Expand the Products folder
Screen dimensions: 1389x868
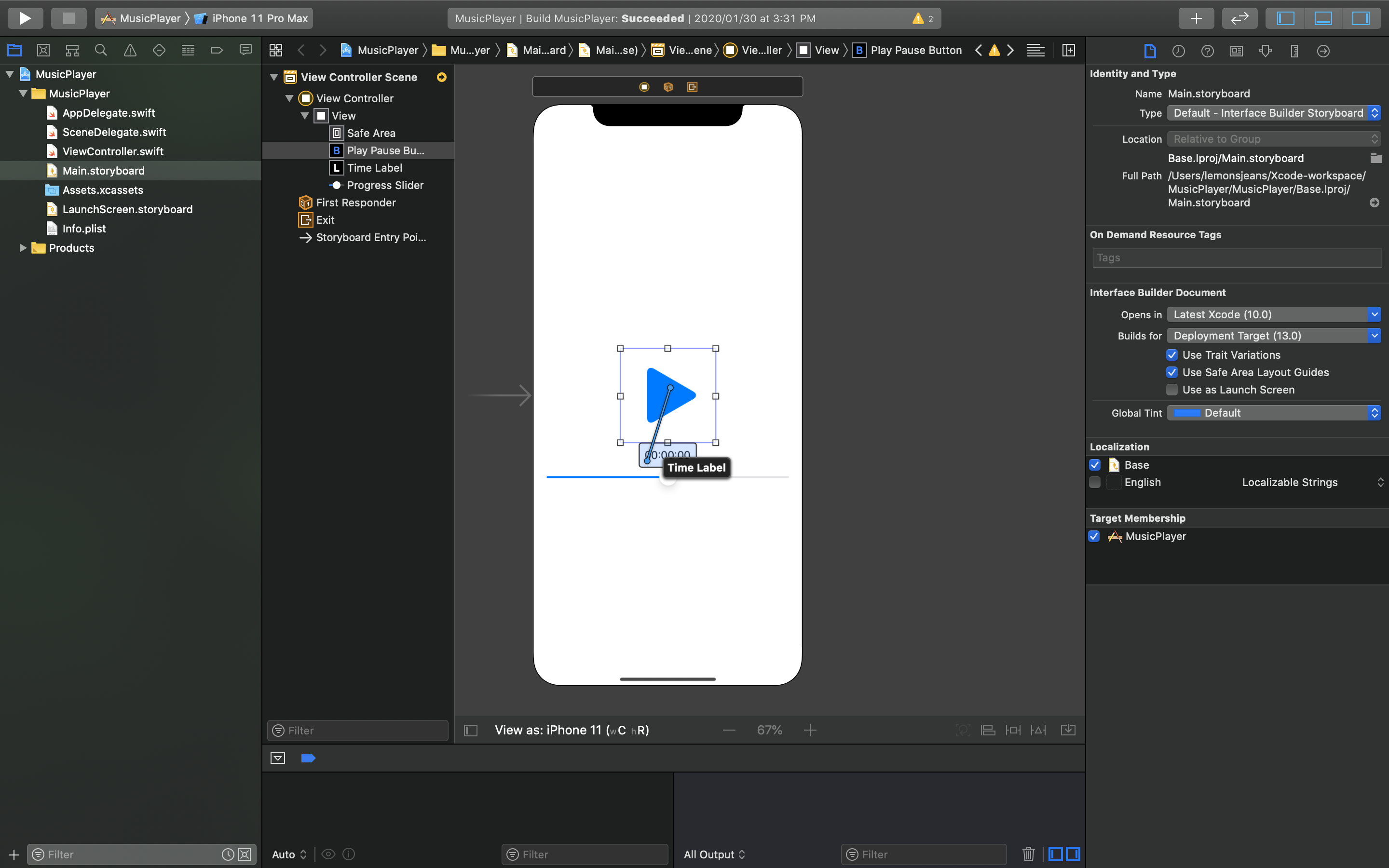point(22,248)
